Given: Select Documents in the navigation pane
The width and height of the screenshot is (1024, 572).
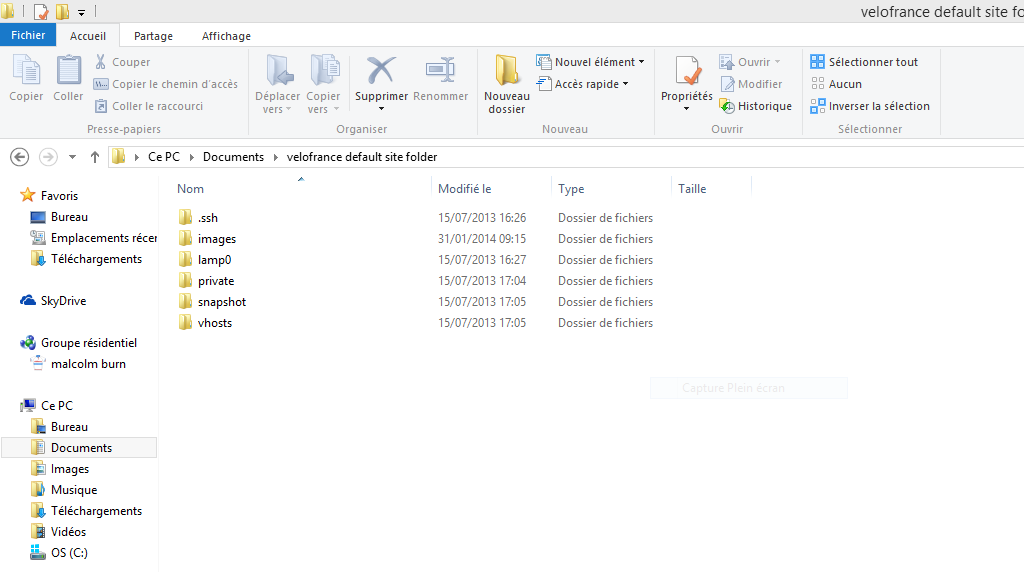Looking at the screenshot, I should 81,447.
